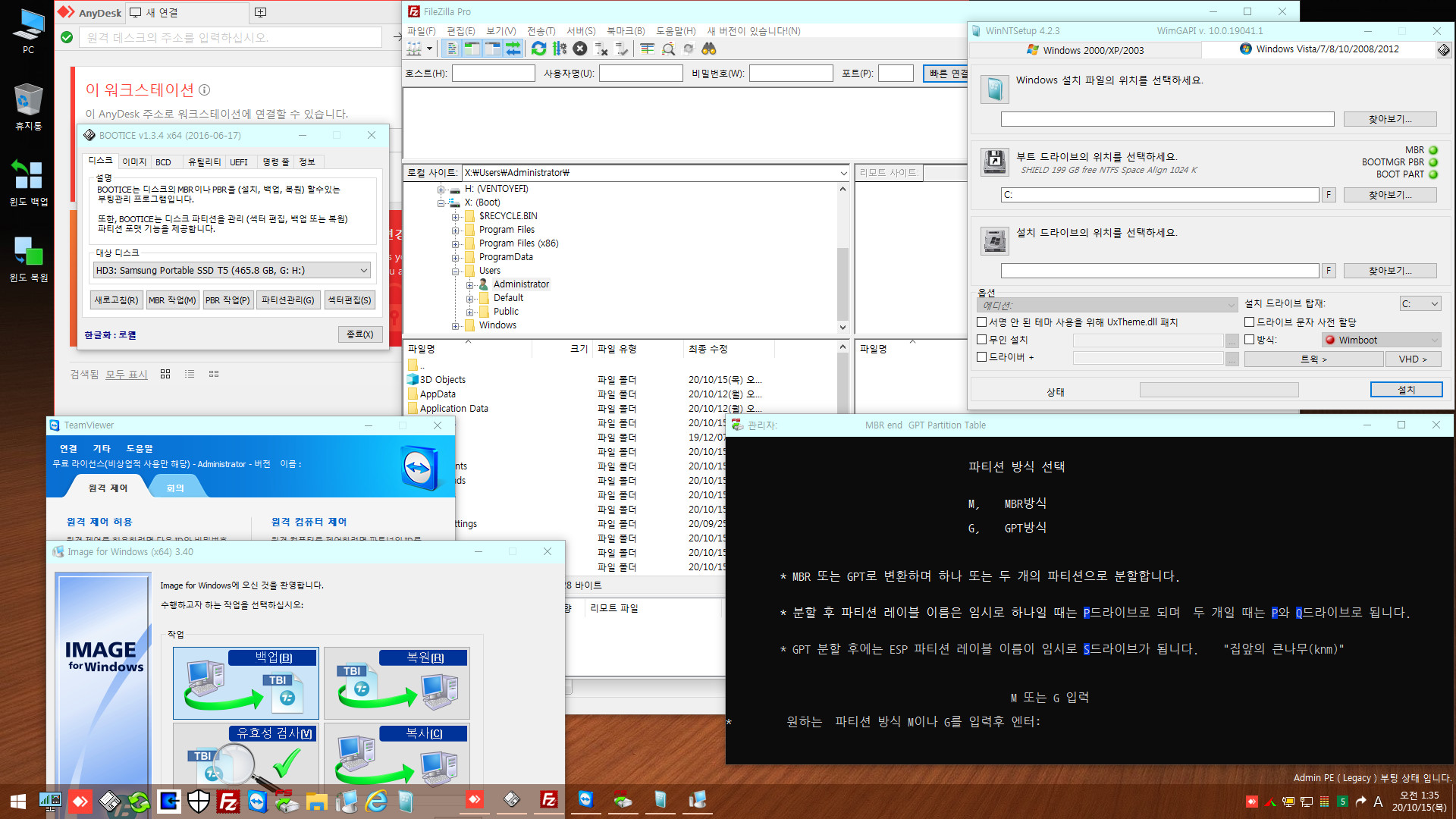Open FileZilla directory comparison icon

(x=647, y=49)
